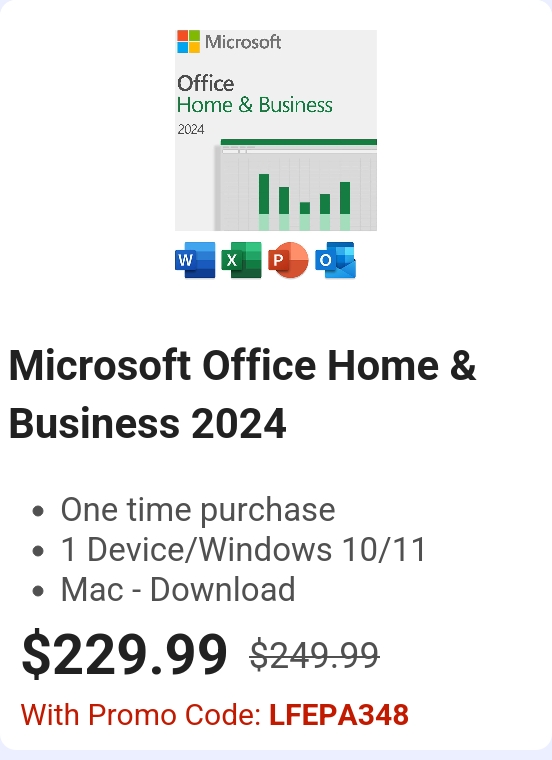This screenshot has width=552, height=760.
Task: Click the "1 Device/Windows 10/11" bullet
Action: coord(243,549)
